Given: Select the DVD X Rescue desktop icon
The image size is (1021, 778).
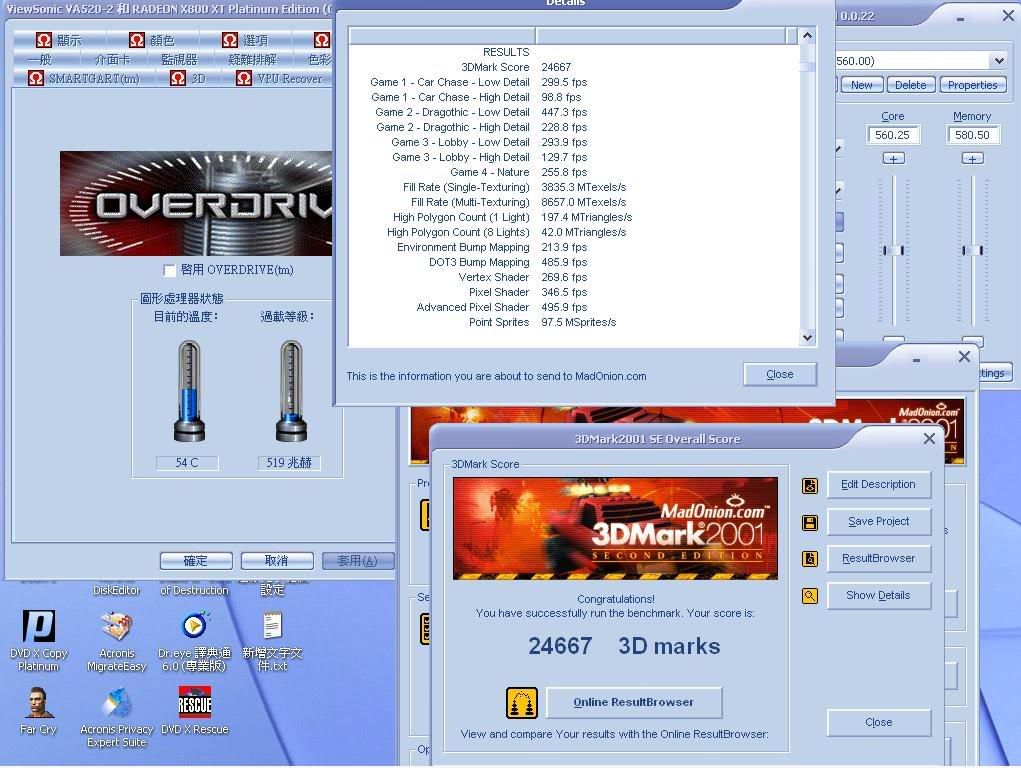Looking at the screenshot, I should pyautogui.click(x=195, y=710).
